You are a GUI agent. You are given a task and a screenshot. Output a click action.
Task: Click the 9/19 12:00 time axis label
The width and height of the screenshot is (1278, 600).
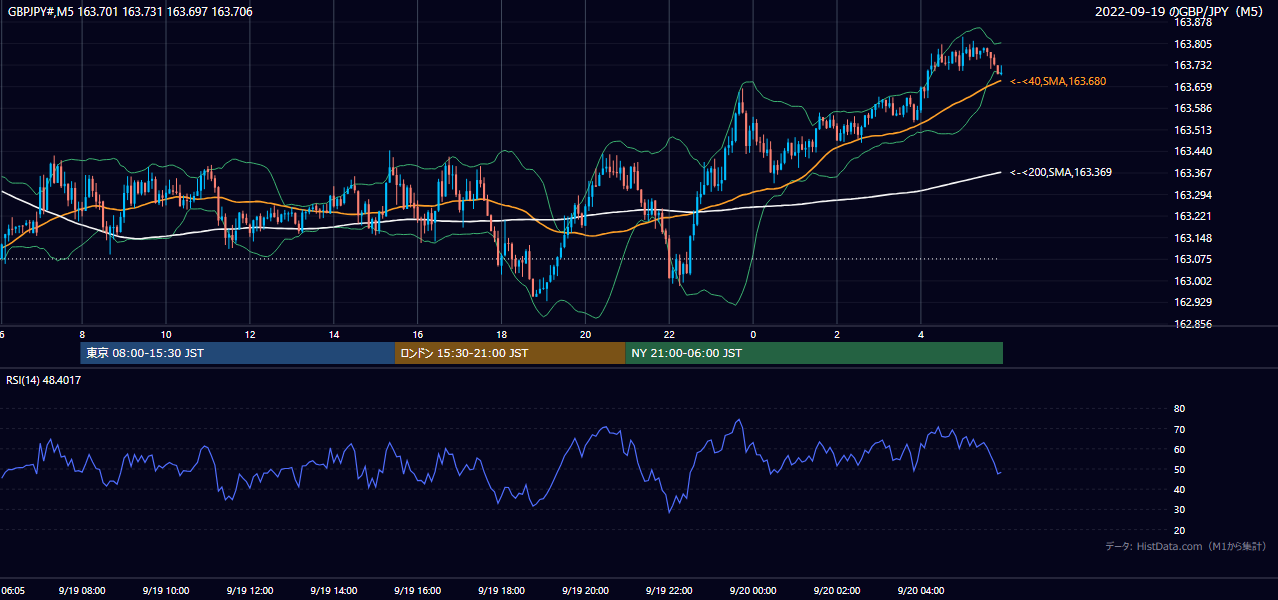click(249, 591)
